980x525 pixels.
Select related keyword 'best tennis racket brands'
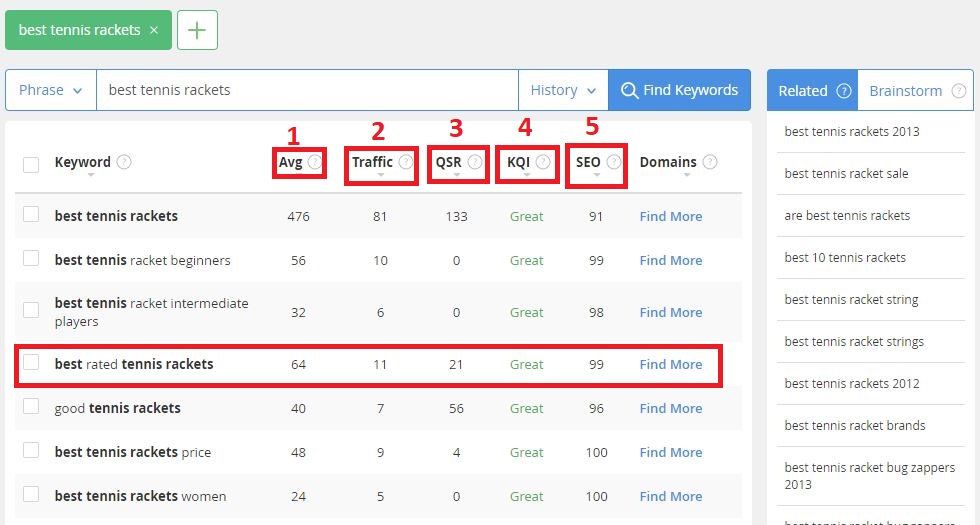[854, 425]
